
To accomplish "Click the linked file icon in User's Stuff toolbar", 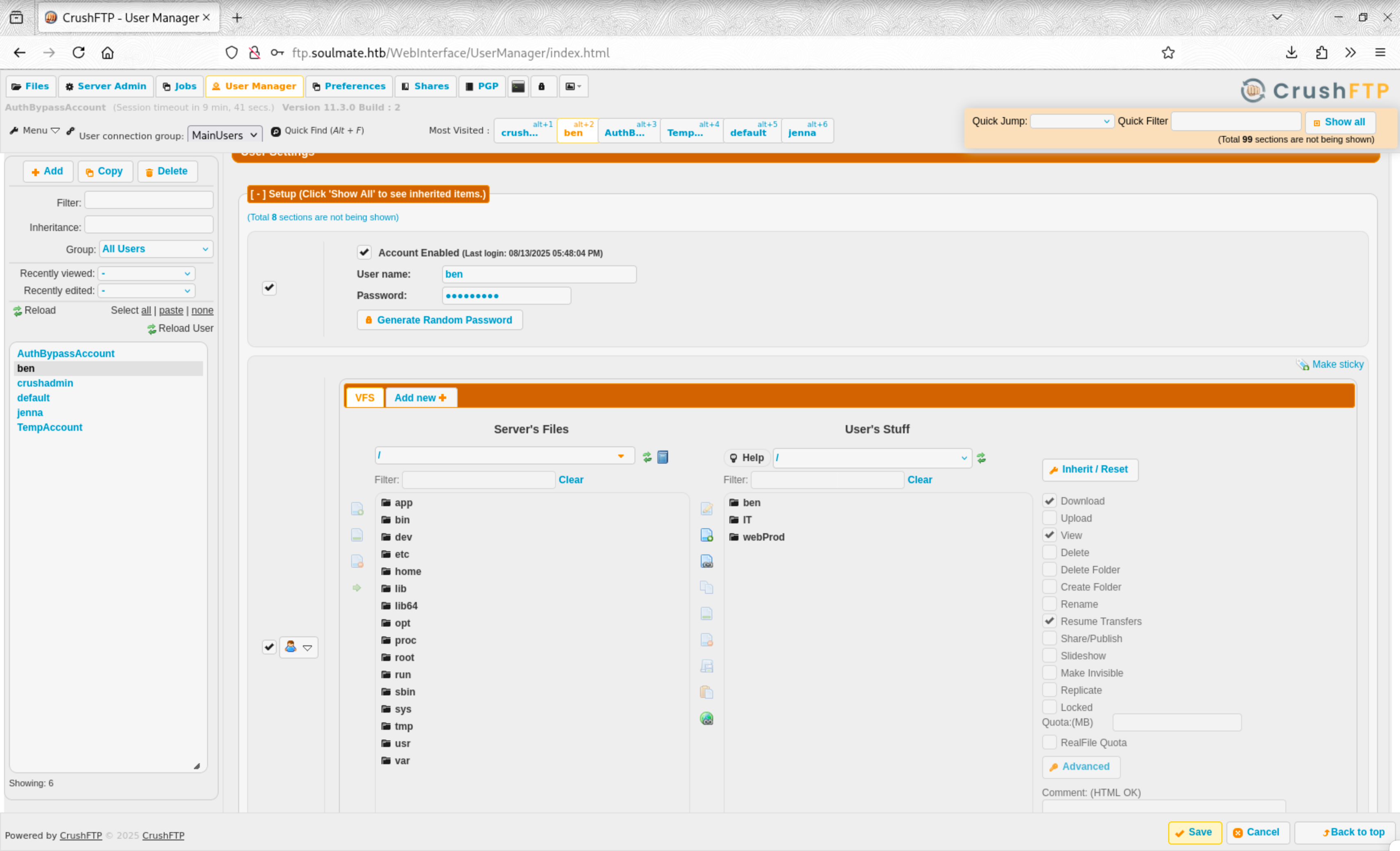I will pos(706,561).
